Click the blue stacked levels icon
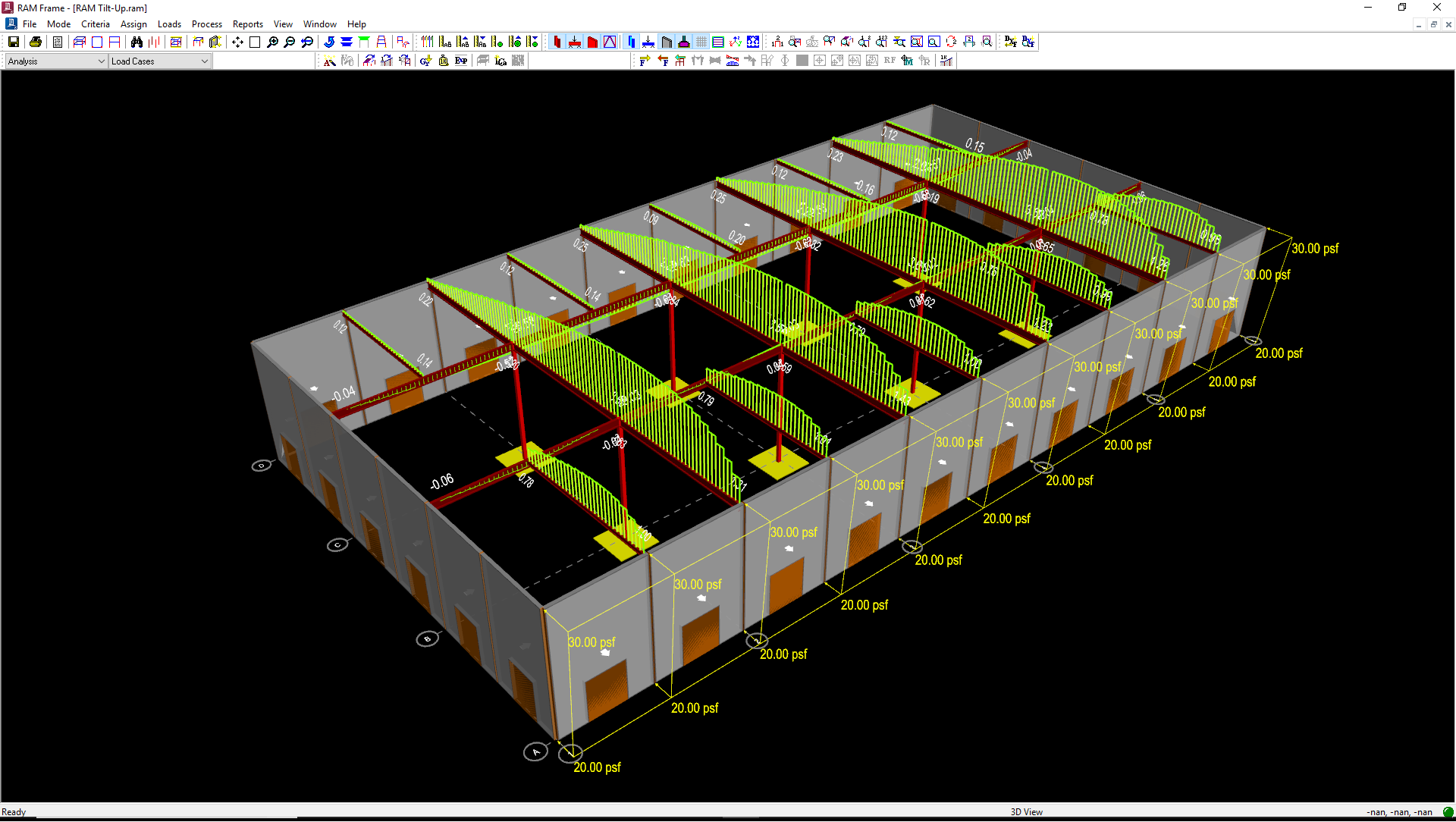This screenshot has width=1456, height=822. point(347,42)
